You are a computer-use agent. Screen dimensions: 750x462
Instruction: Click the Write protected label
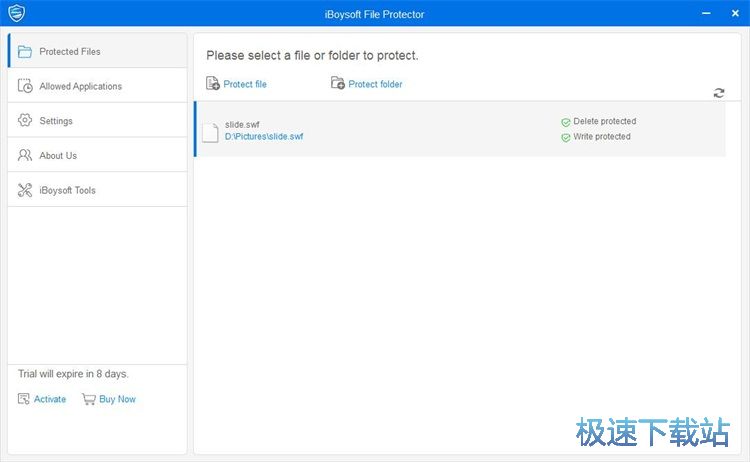[602, 137]
